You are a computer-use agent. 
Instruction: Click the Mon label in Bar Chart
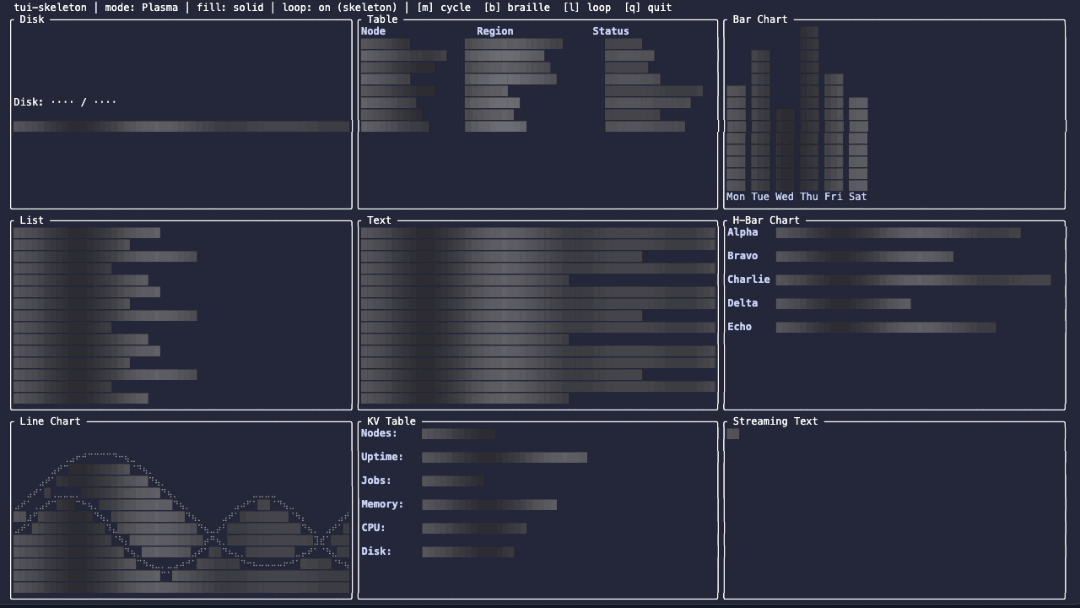735,197
